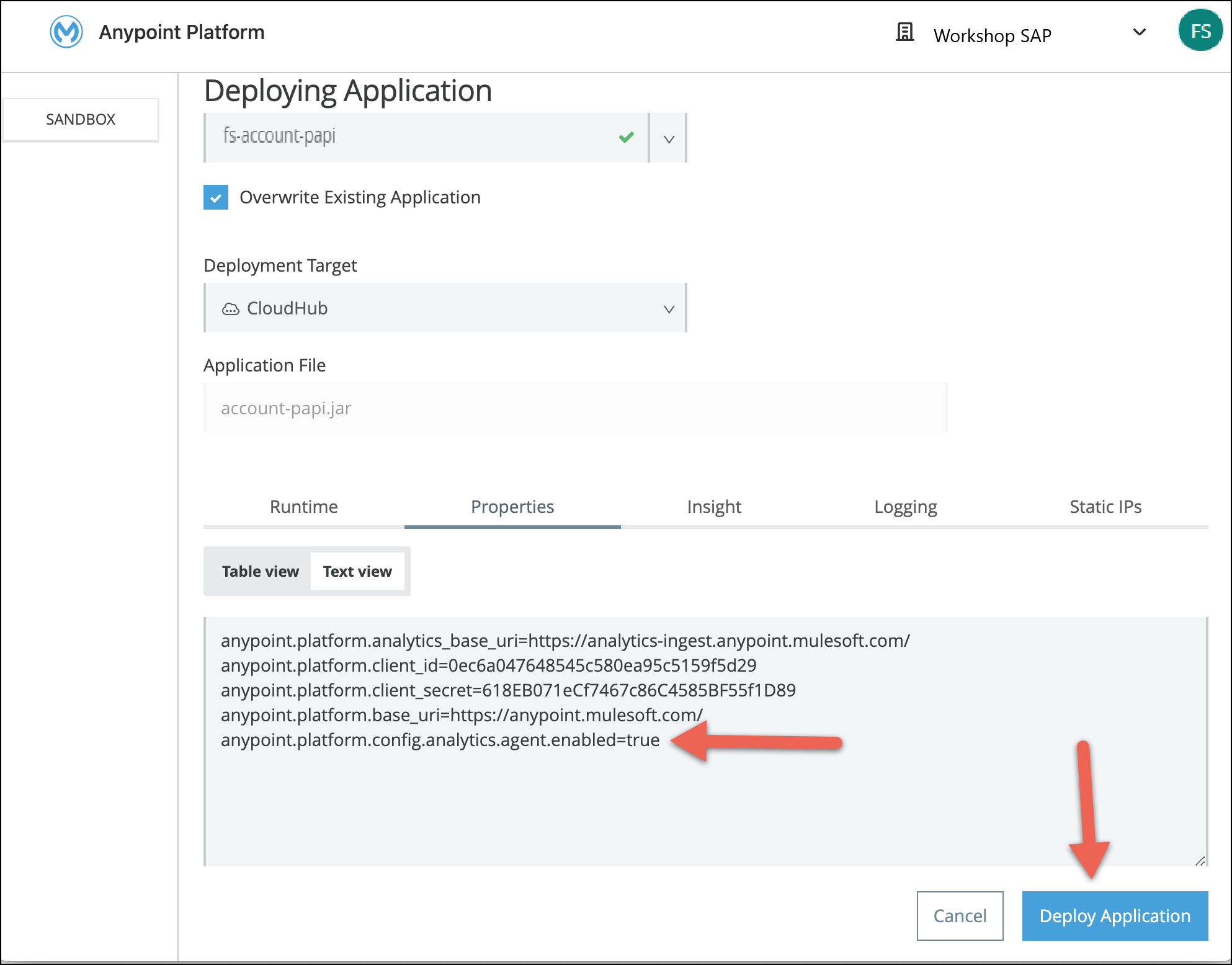Uncheck Overwrite Existing Application checkbox
The image size is (1232, 965).
click(x=216, y=197)
